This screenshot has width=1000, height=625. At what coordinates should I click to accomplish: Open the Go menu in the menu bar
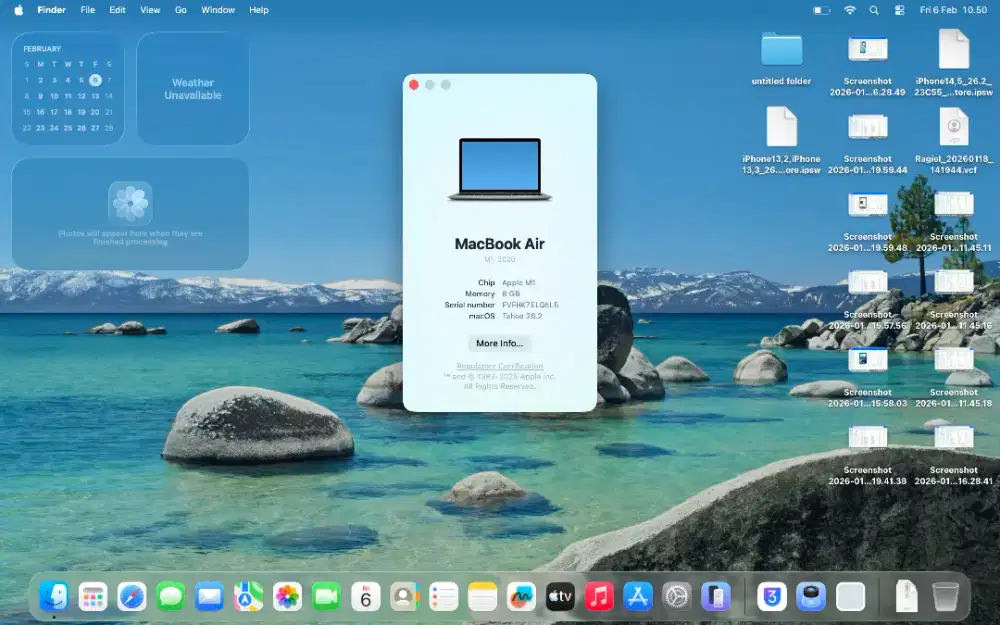pyautogui.click(x=181, y=10)
